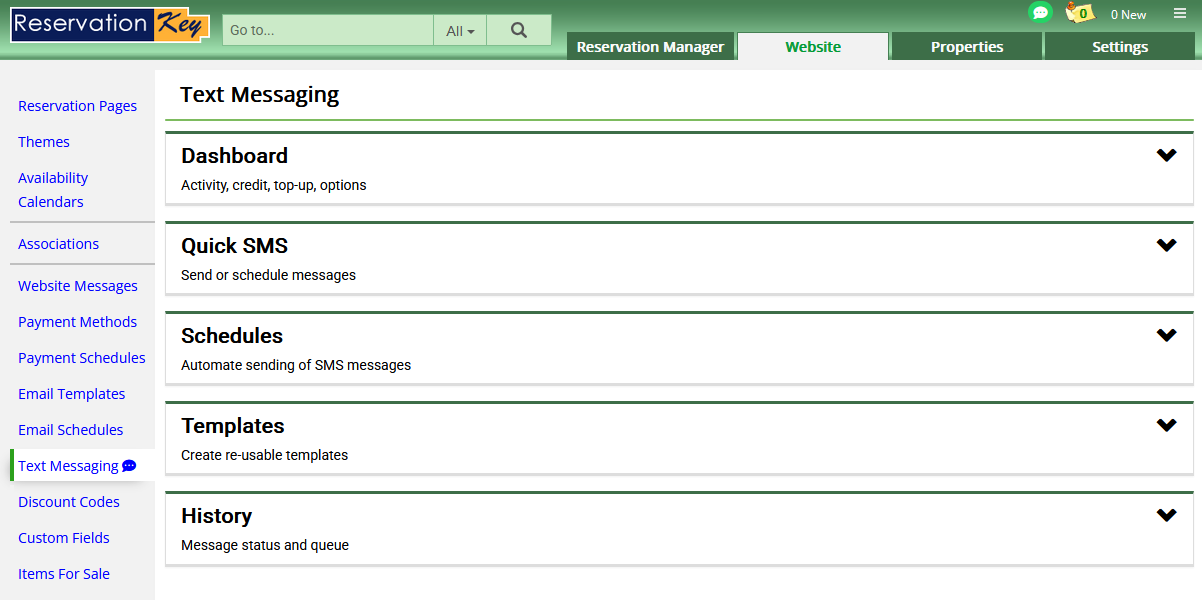
Task: Open the Settings tab
Action: tap(1119, 47)
